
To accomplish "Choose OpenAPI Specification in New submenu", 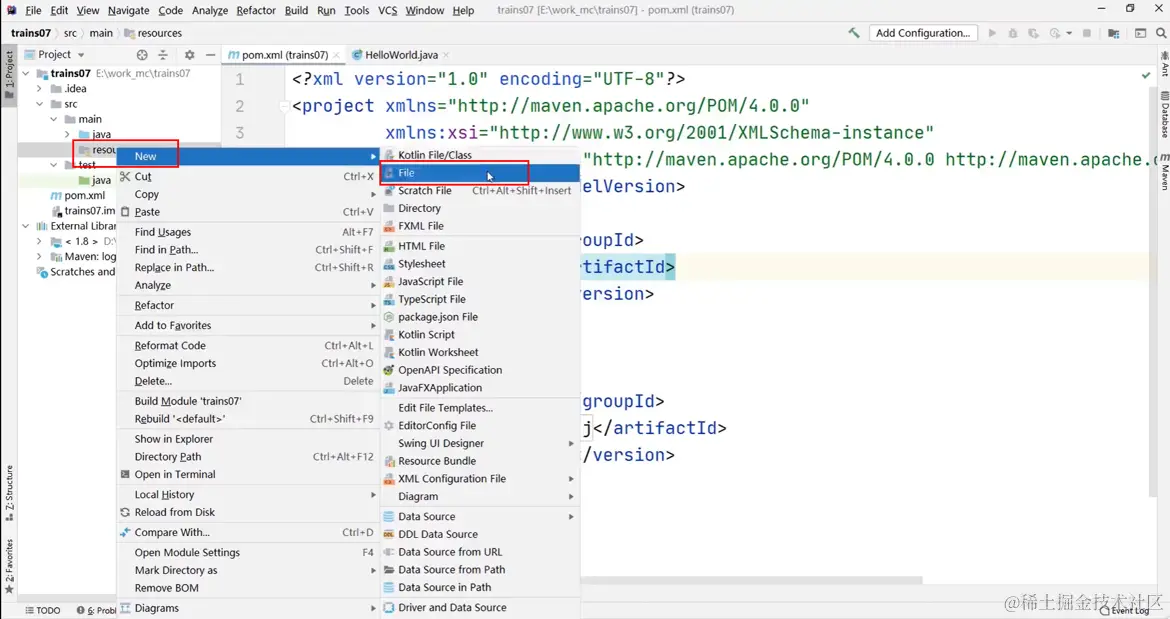I will click(x=480, y=371).
